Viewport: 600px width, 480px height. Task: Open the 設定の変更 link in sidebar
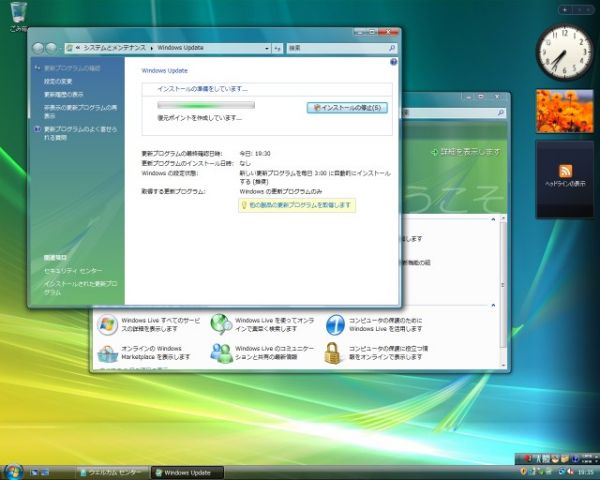click(x=58, y=81)
